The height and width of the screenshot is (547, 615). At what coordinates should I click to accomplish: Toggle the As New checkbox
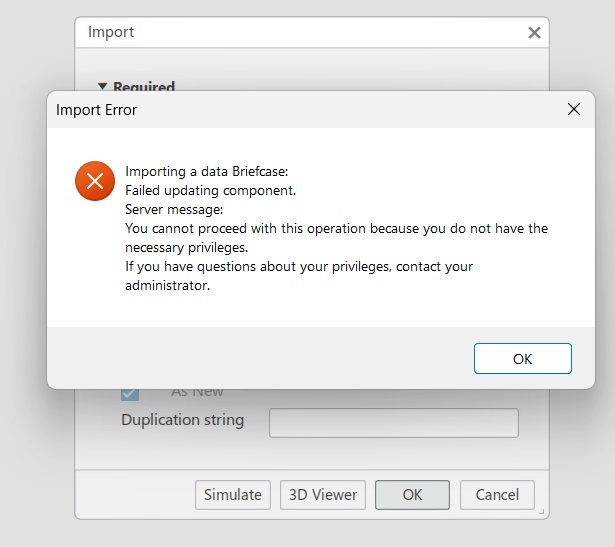[x=130, y=393]
